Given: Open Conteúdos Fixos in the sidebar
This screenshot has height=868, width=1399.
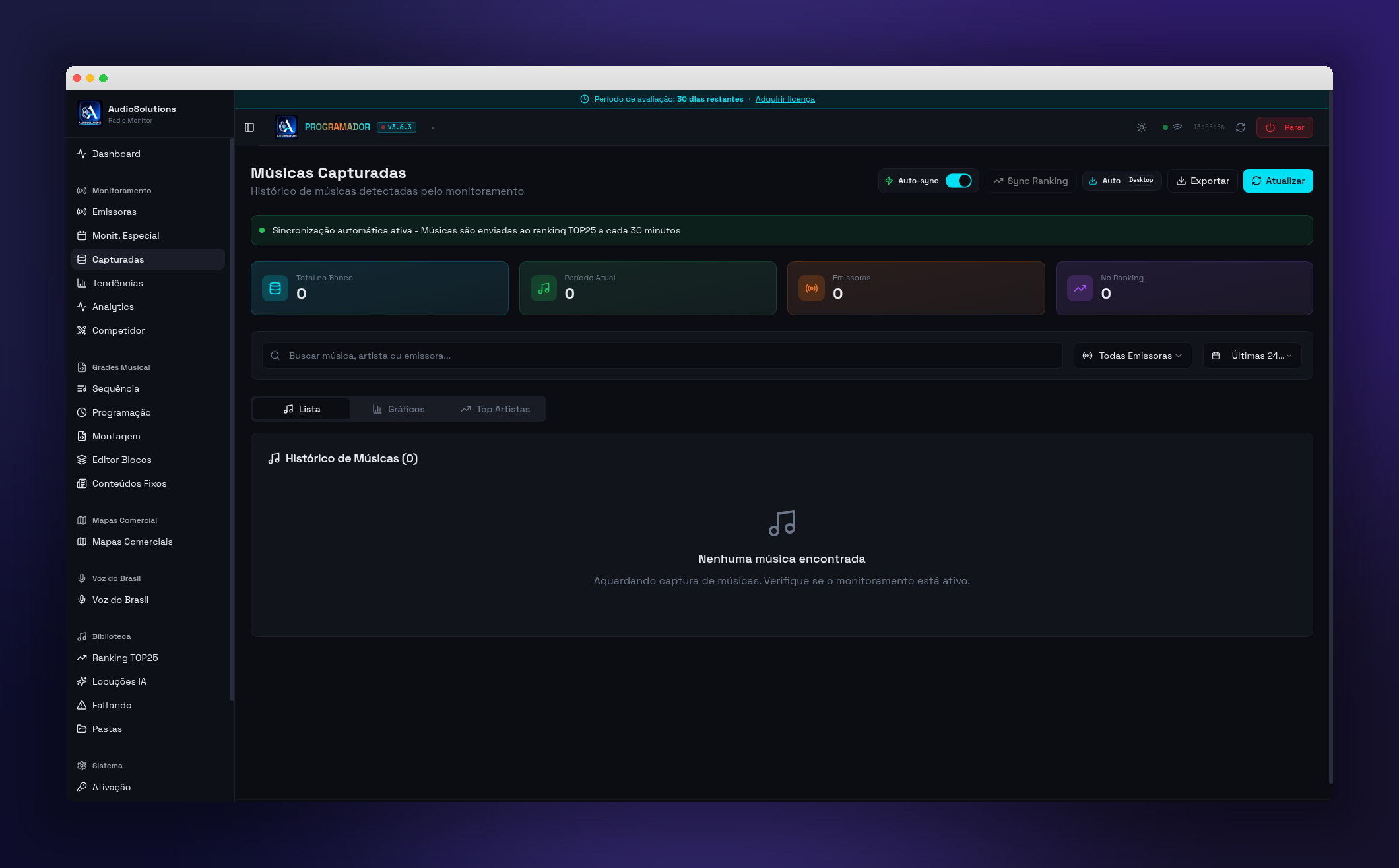Looking at the screenshot, I should pyautogui.click(x=148, y=483).
